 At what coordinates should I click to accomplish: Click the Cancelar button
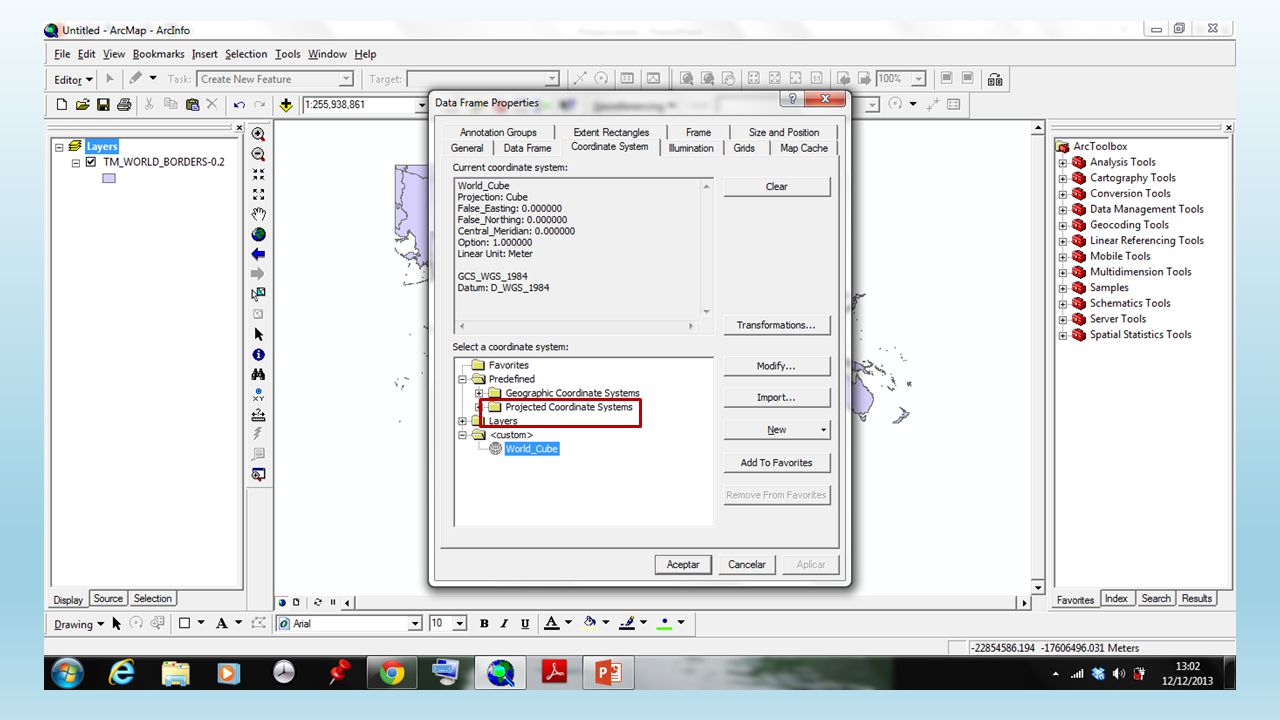tap(746, 564)
